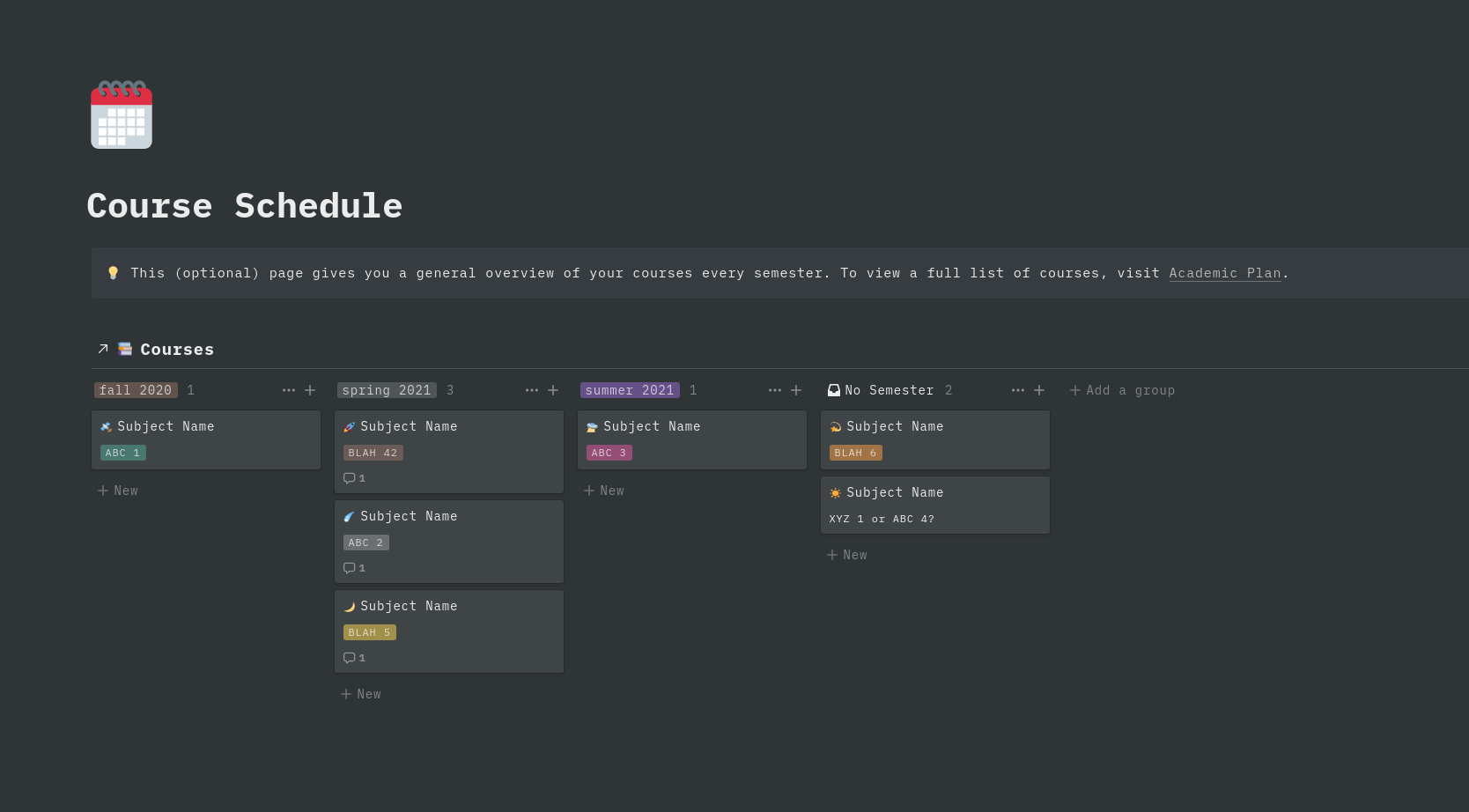Follow the Academic Plan link
Screen dimensions: 1469x812
point(1224,273)
